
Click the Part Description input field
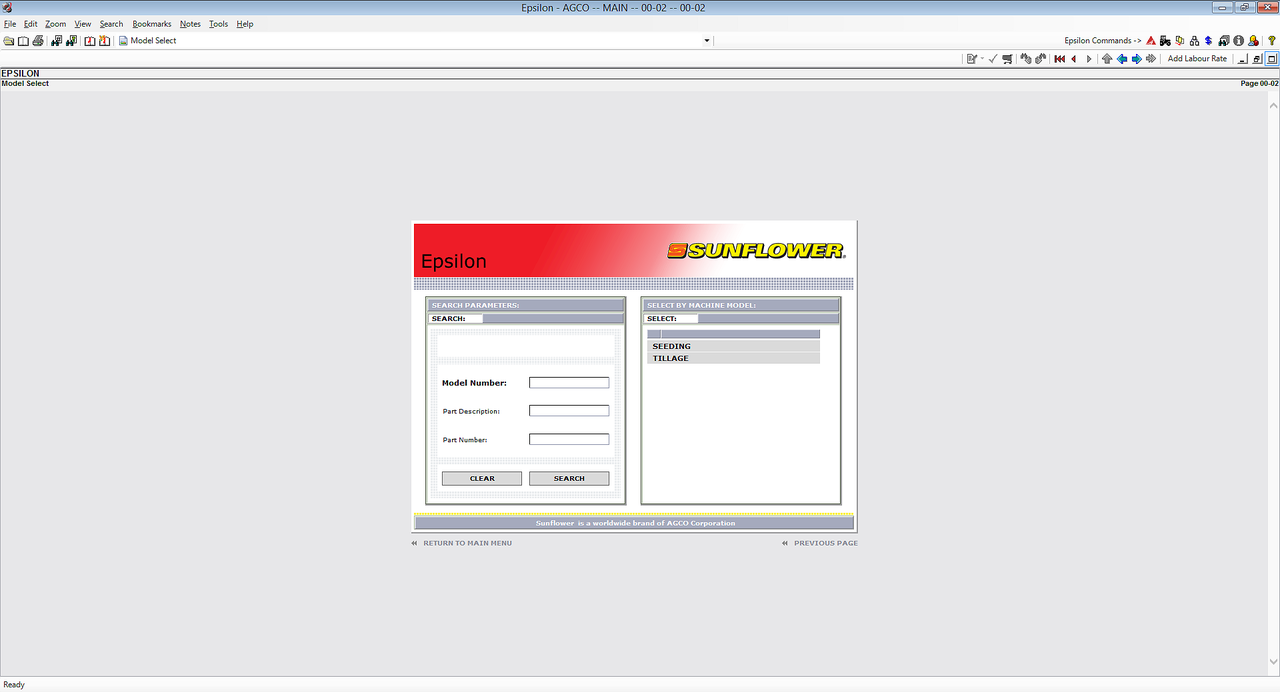pyautogui.click(x=569, y=411)
